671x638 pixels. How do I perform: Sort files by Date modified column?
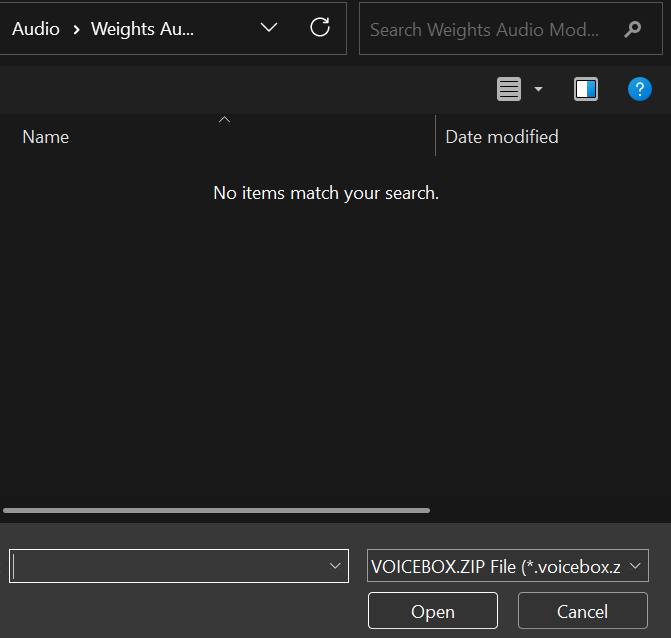tap(502, 137)
